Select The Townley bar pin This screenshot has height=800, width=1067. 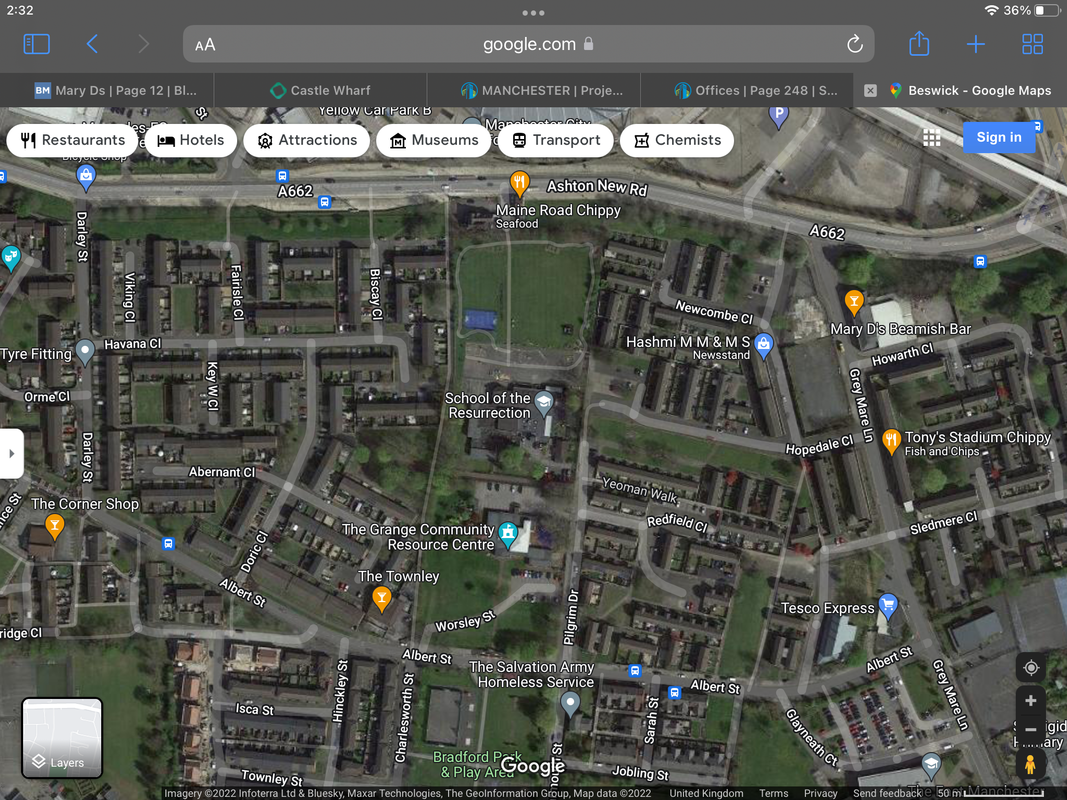point(382,599)
